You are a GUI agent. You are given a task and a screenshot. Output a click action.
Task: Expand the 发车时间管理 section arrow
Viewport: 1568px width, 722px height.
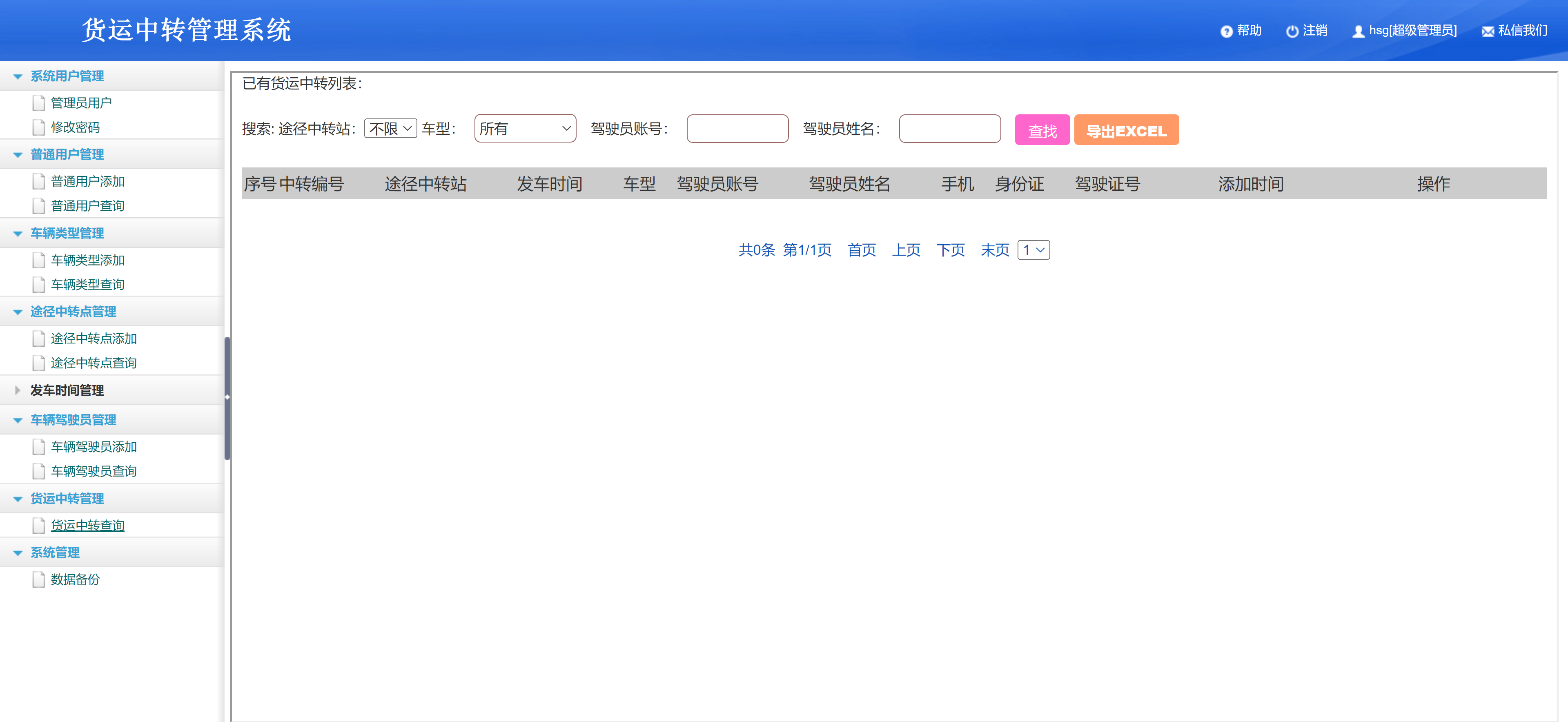tap(18, 390)
